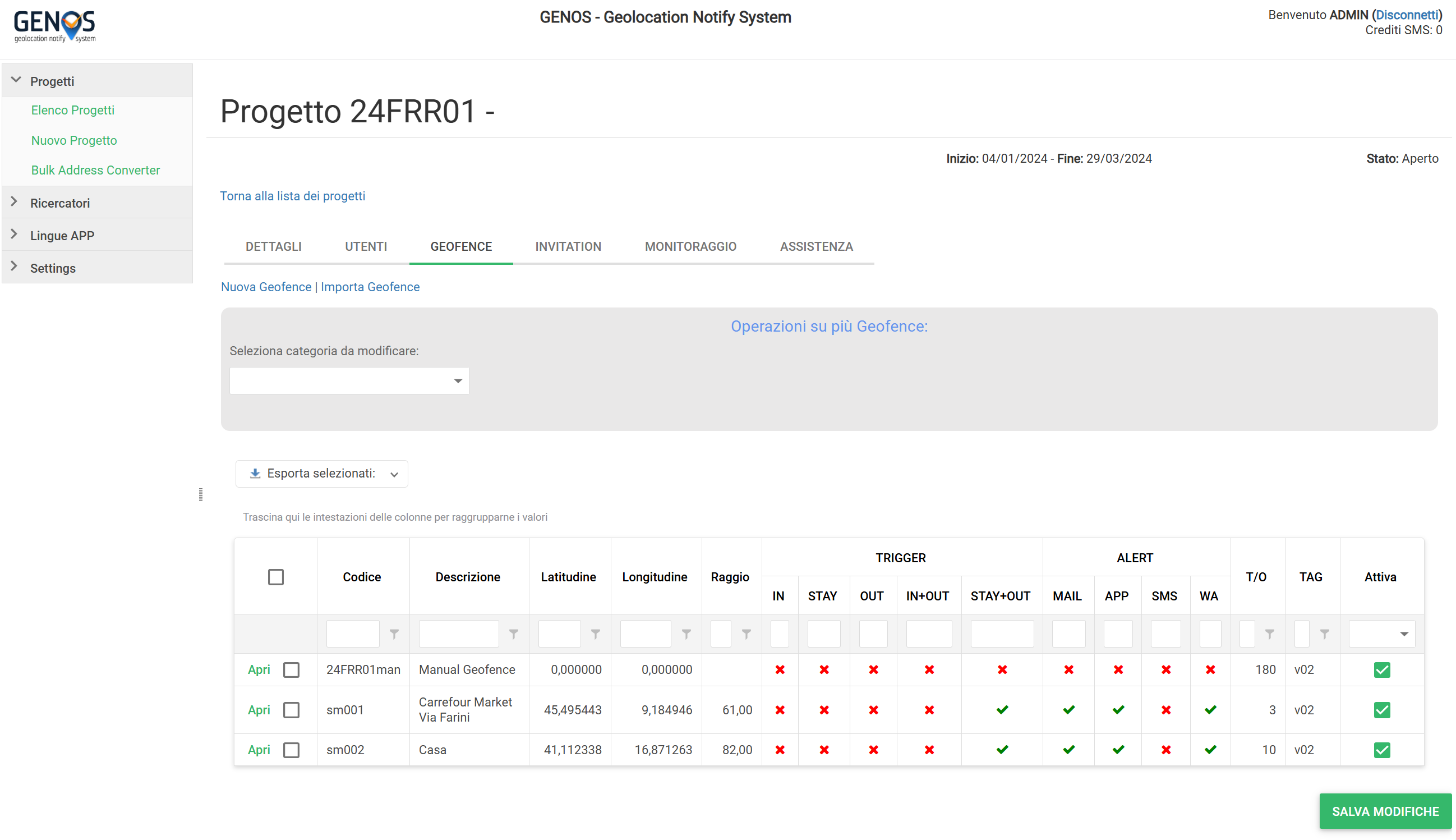Screen dimensions: 1456x840
Task: Click the STAY red X for sm002
Action: click(824, 750)
